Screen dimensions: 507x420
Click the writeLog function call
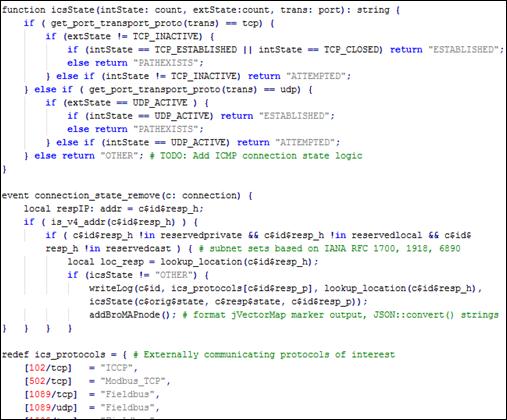[x=111, y=288]
